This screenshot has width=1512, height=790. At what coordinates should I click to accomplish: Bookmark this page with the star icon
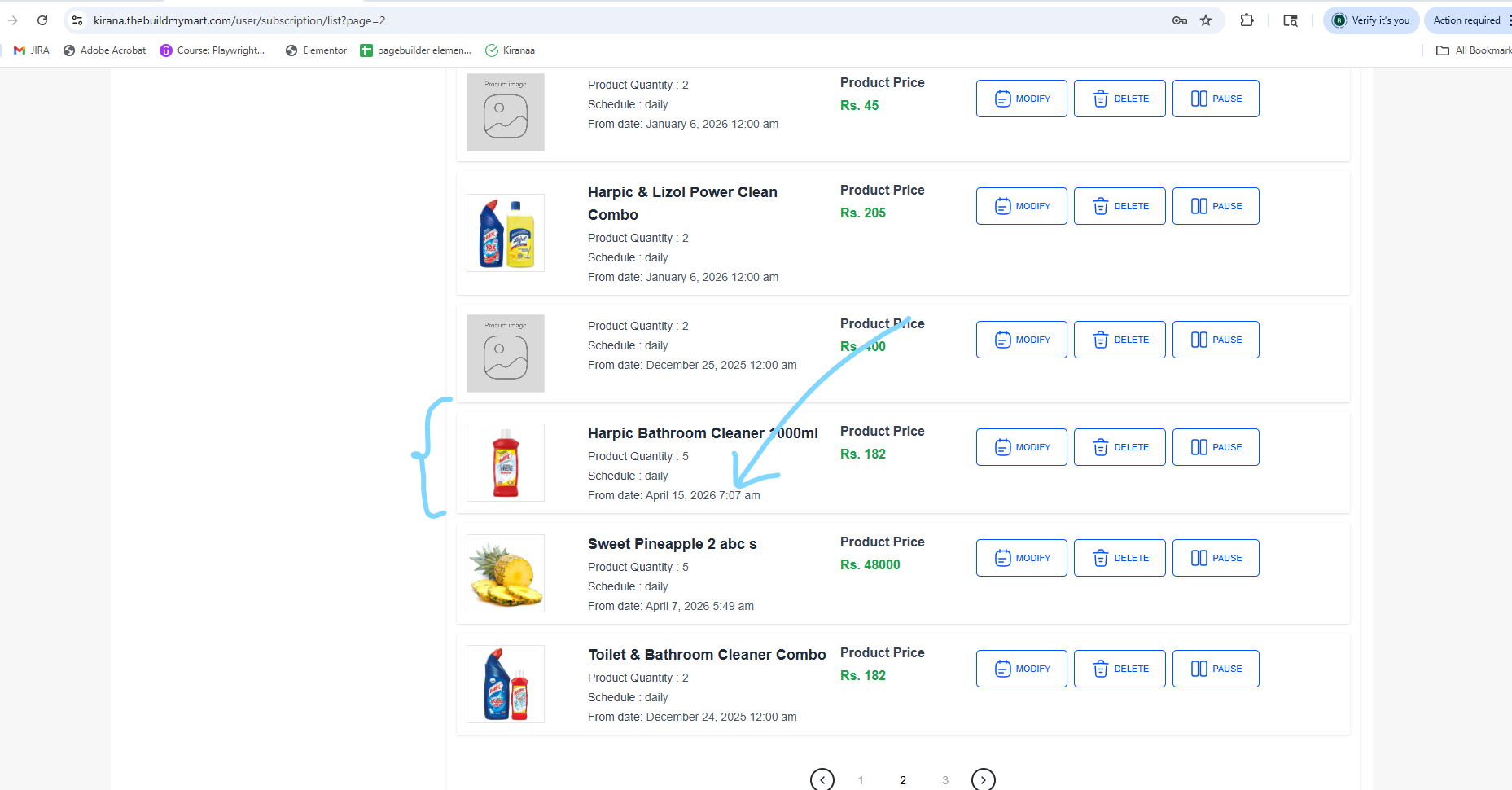tap(1206, 20)
